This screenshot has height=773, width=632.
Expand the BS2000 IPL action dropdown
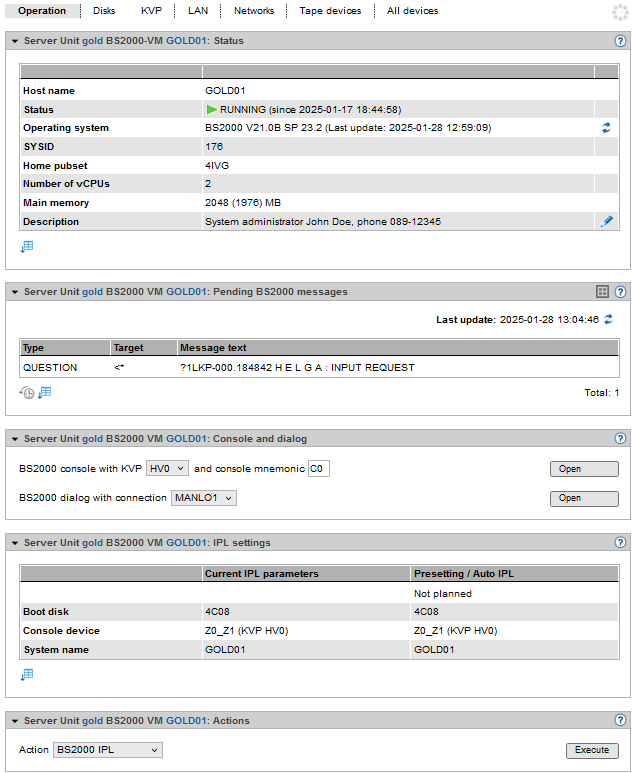coord(108,750)
